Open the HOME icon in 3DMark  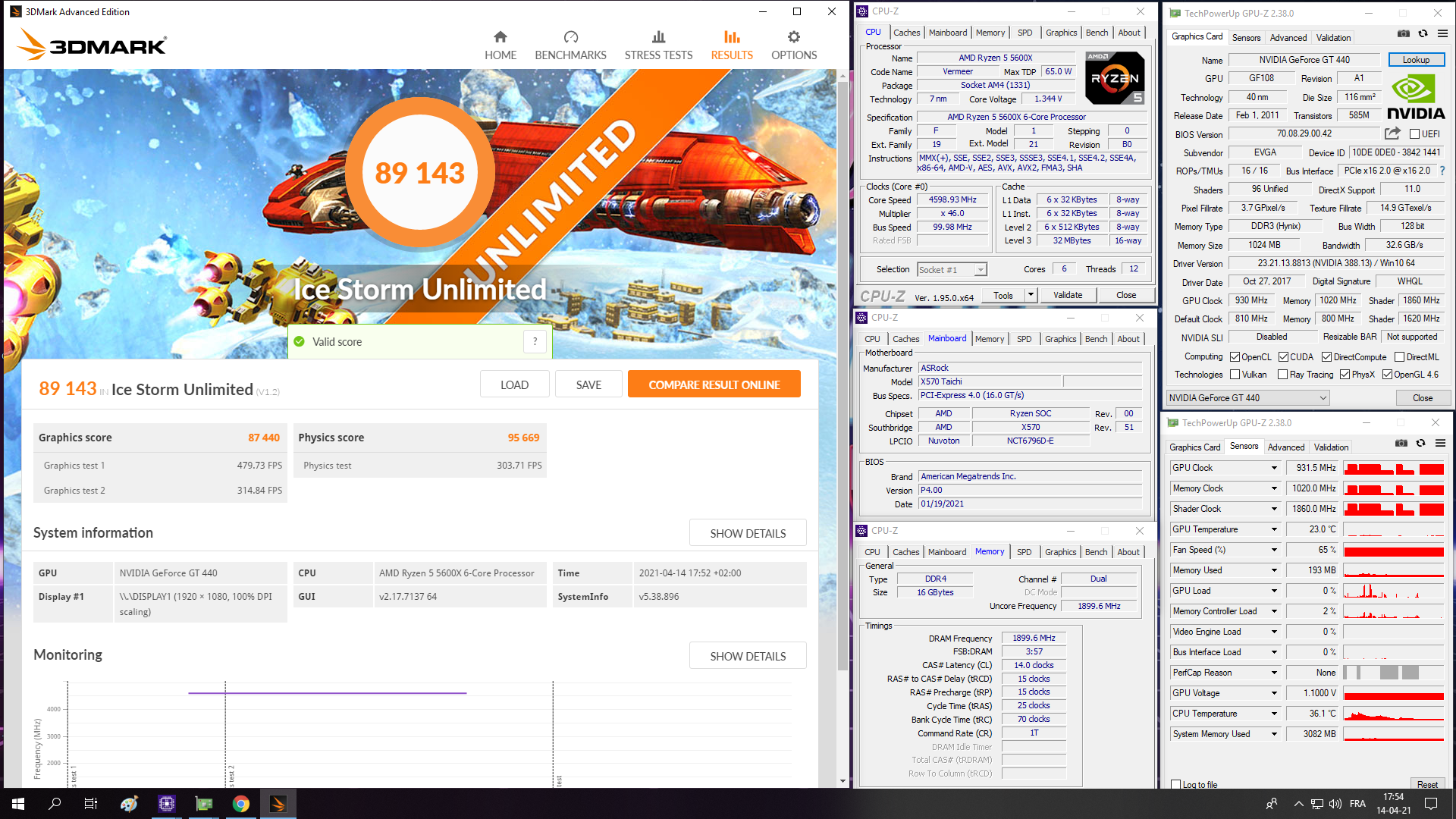click(500, 37)
